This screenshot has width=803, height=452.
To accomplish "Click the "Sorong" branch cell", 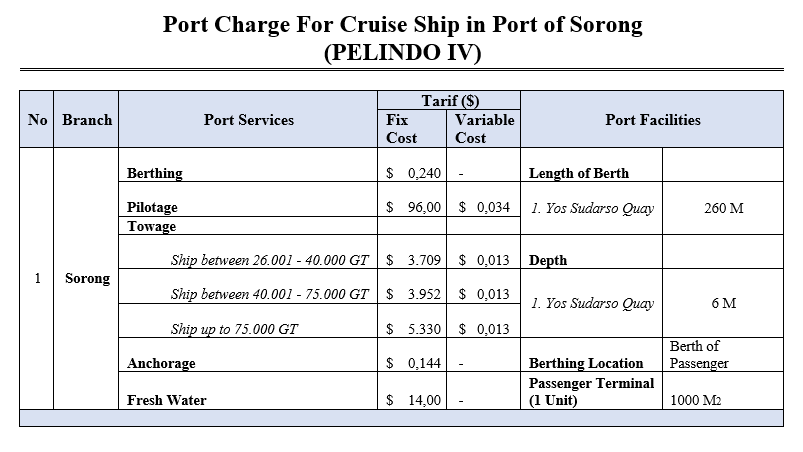I will [87, 278].
